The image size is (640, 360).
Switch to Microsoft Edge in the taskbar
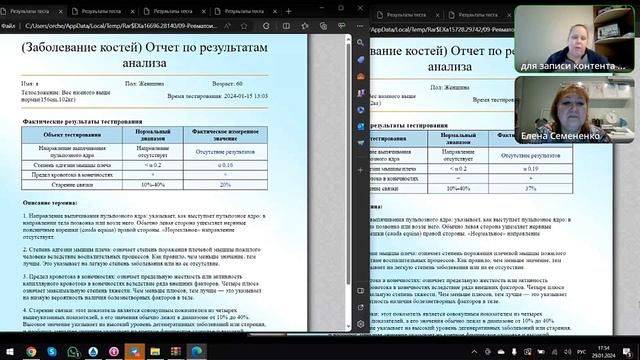[197, 351]
